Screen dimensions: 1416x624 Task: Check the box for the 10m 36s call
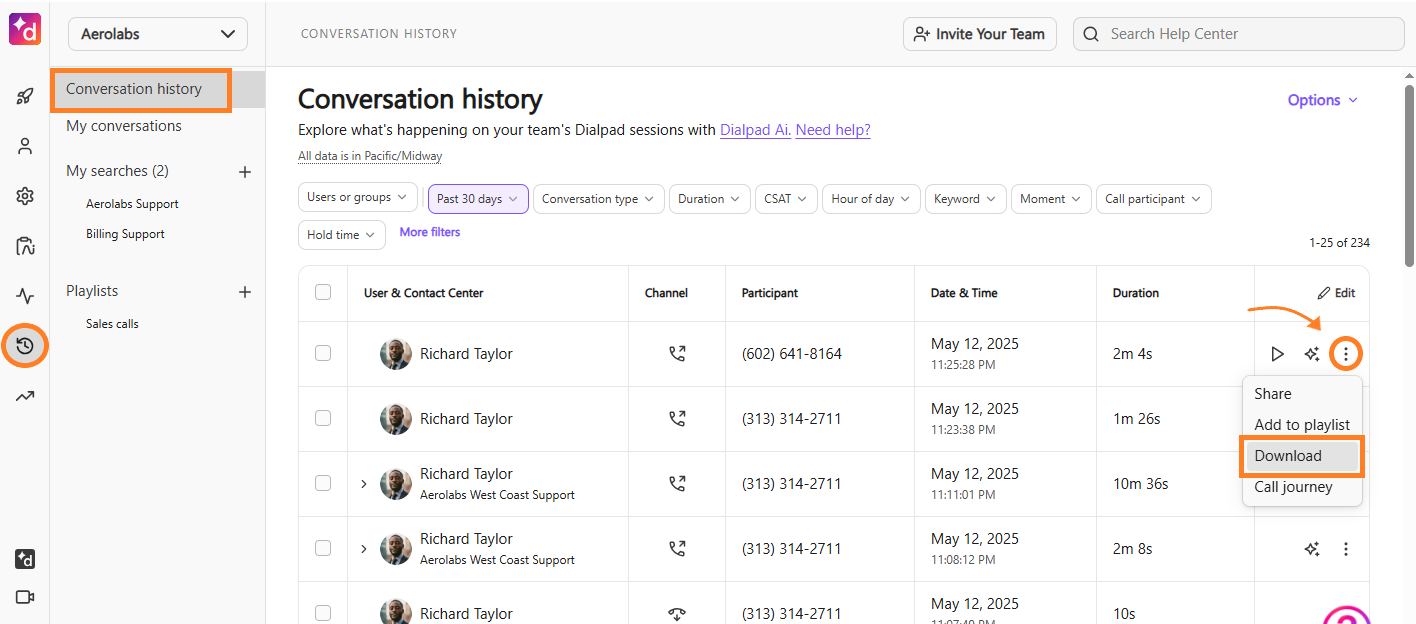323,483
